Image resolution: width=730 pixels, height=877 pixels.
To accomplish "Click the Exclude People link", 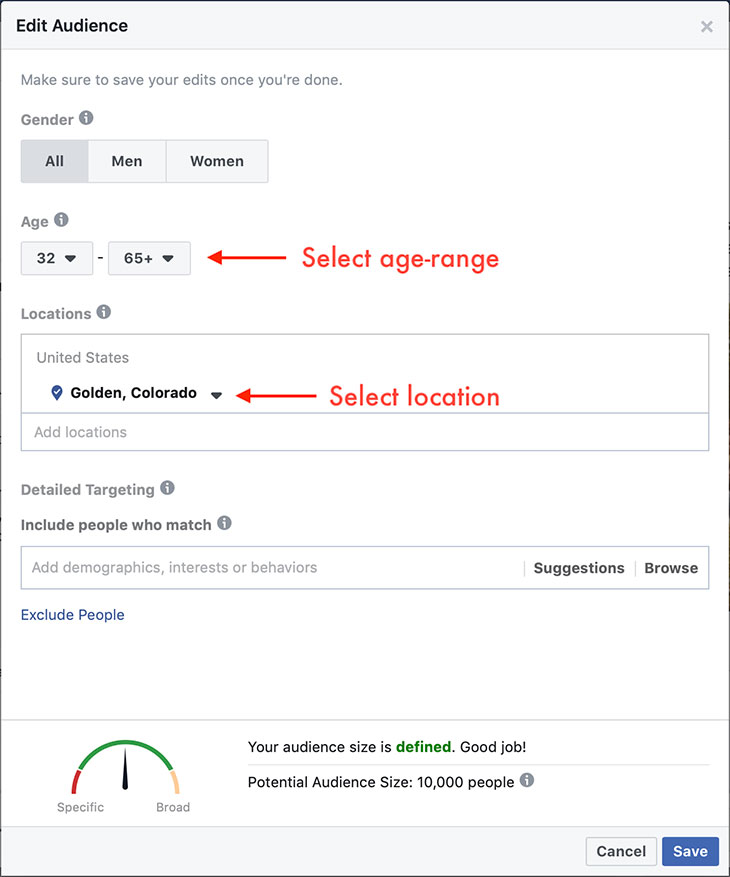I will tap(73, 615).
